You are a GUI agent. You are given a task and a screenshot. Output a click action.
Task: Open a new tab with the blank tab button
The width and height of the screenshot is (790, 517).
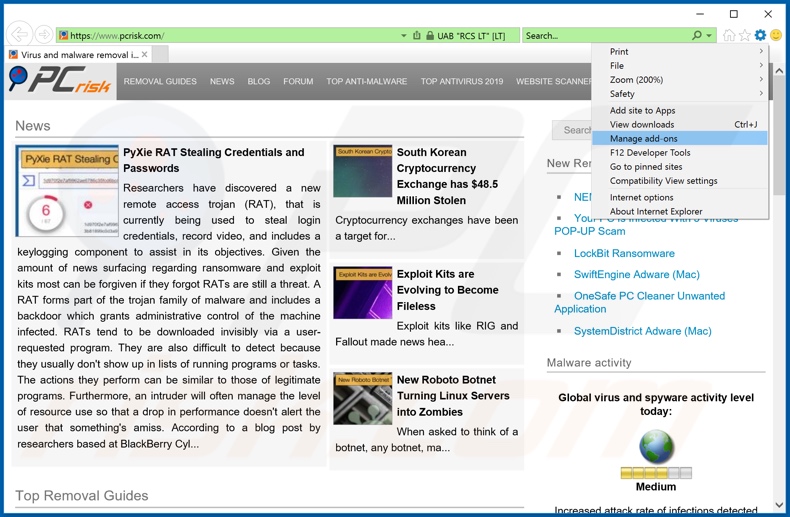[x=160, y=54]
